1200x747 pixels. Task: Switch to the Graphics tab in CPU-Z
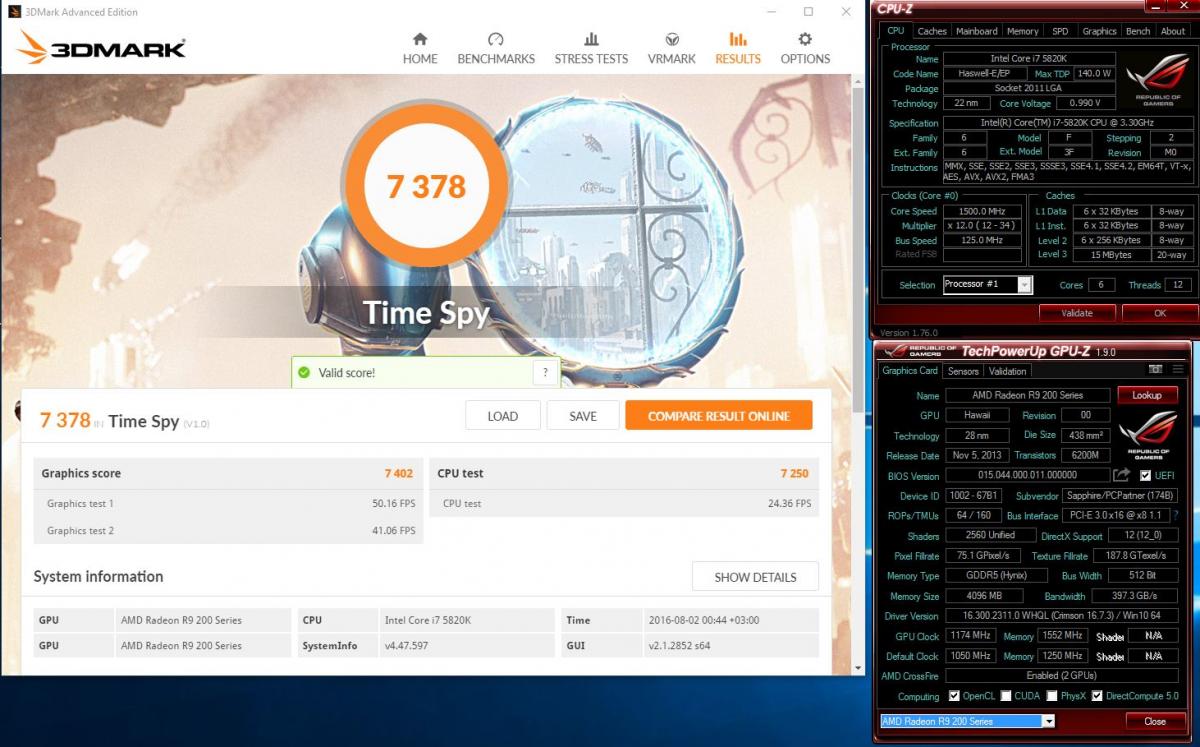(x=1099, y=31)
